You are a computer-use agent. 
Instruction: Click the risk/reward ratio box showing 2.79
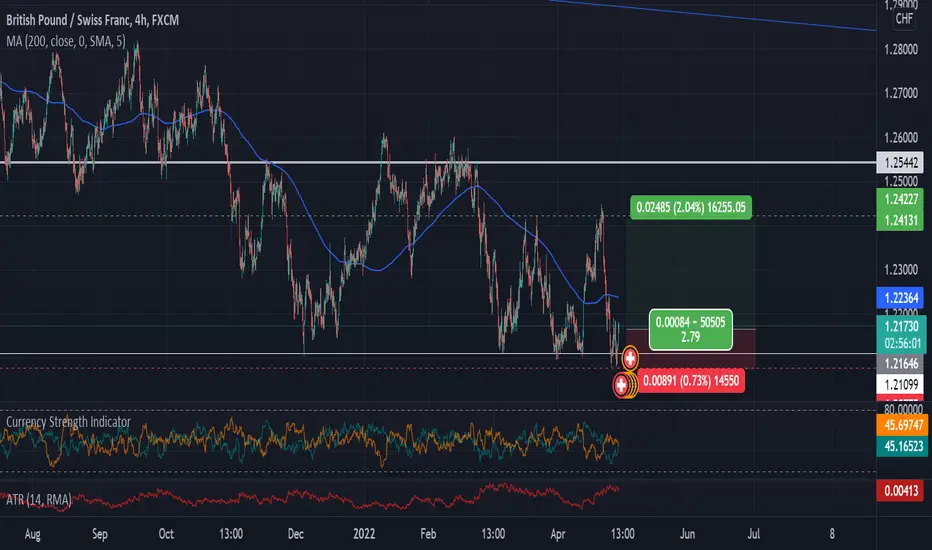pos(691,329)
